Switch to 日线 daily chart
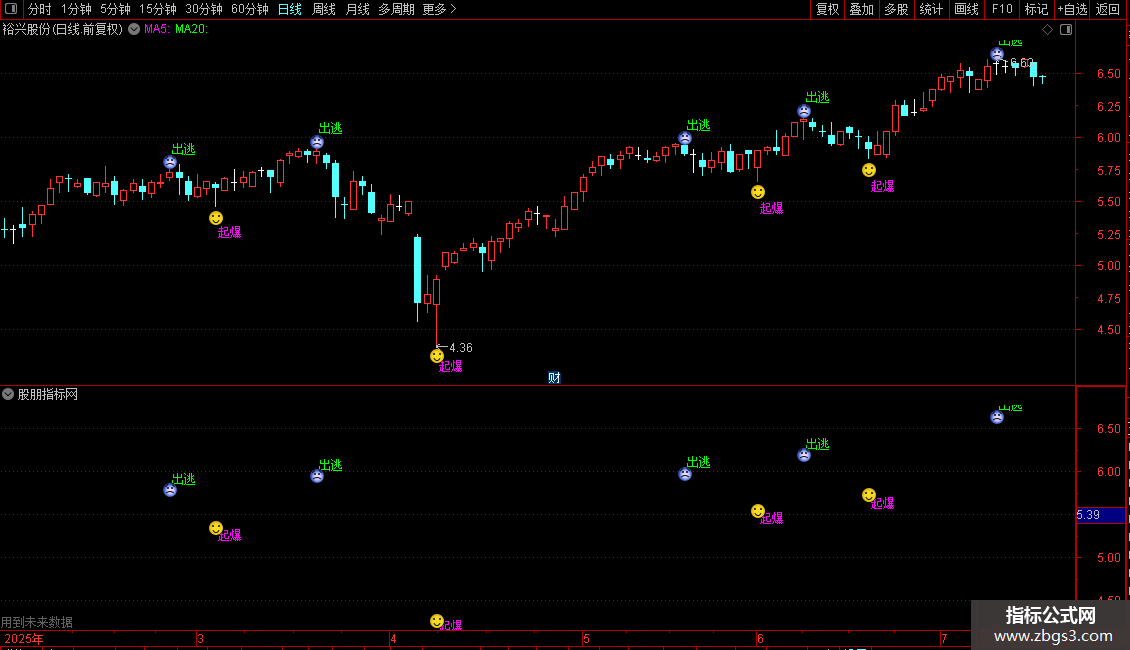Viewport: 1130px width, 650px height. click(x=290, y=9)
